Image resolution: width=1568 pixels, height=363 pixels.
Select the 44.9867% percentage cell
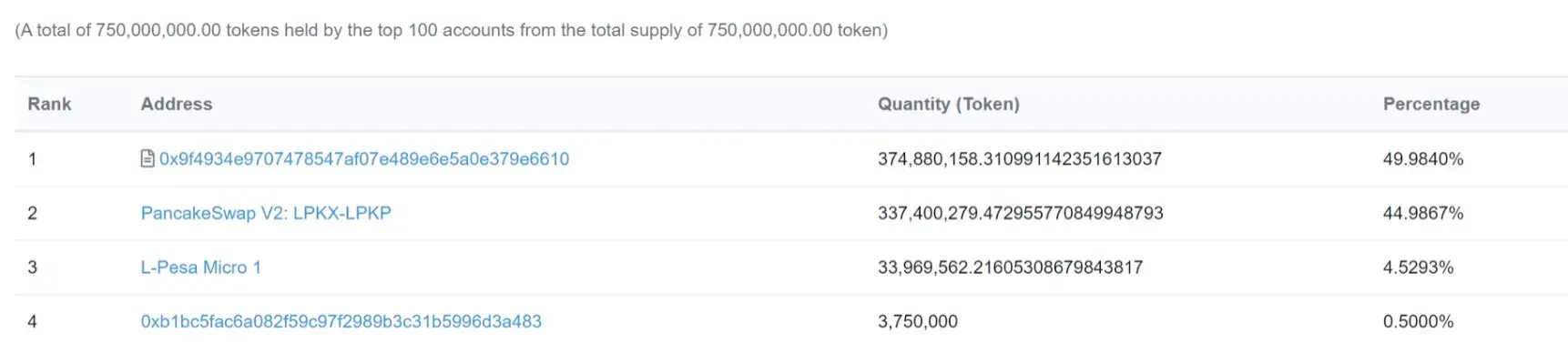(x=1423, y=213)
